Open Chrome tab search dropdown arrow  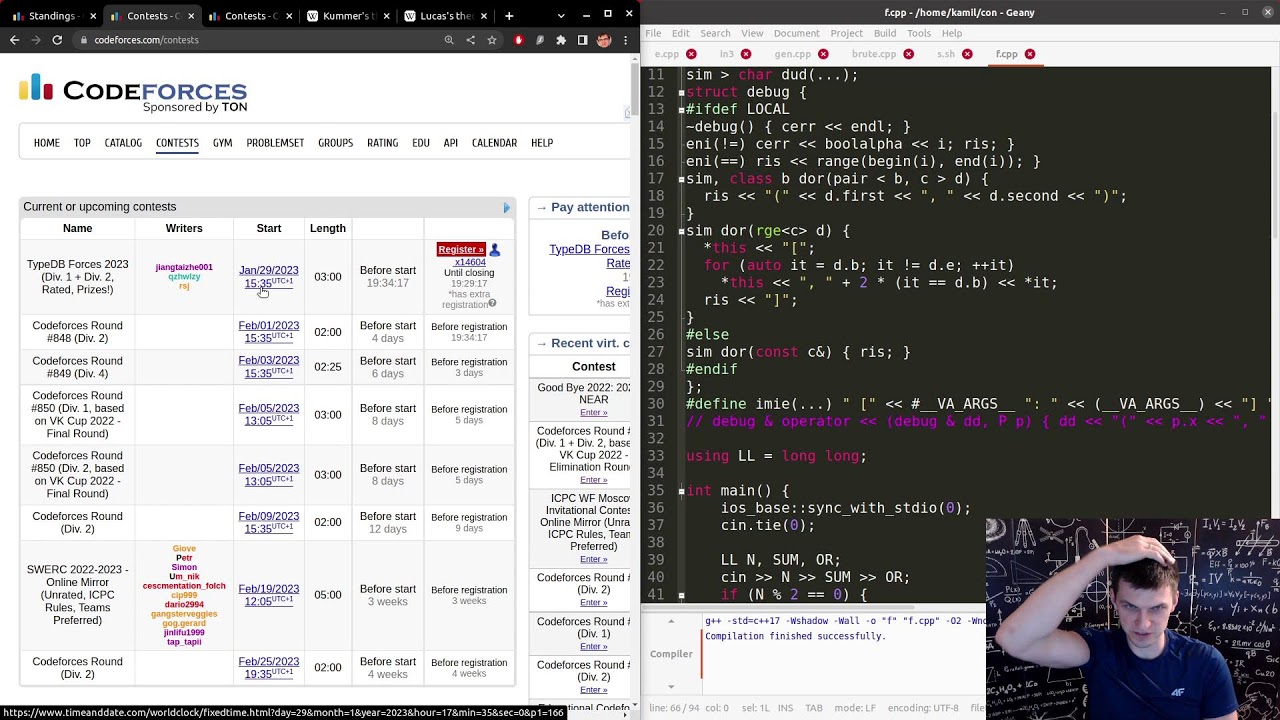tap(560, 16)
